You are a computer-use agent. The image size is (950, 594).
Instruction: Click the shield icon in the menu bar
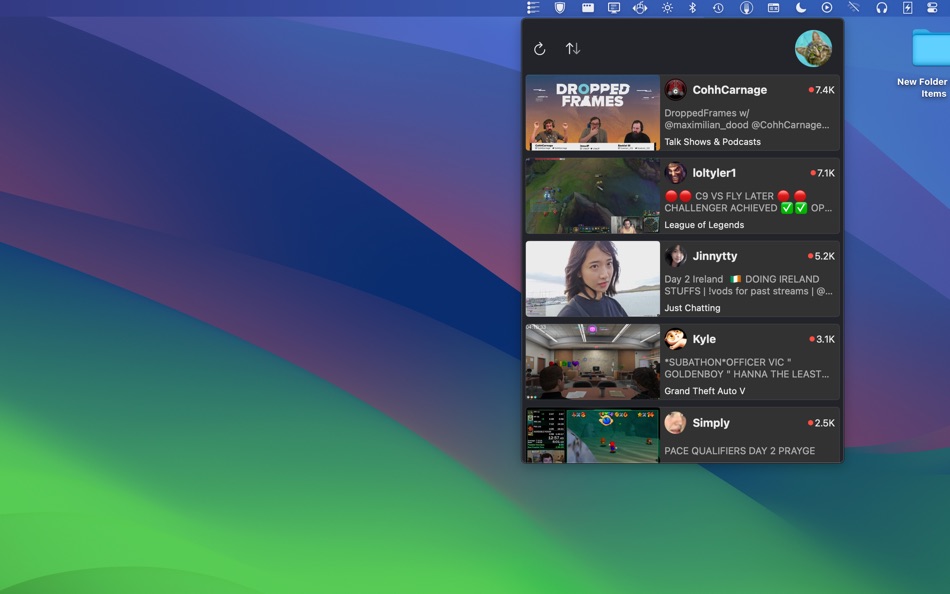coord(559,8)
